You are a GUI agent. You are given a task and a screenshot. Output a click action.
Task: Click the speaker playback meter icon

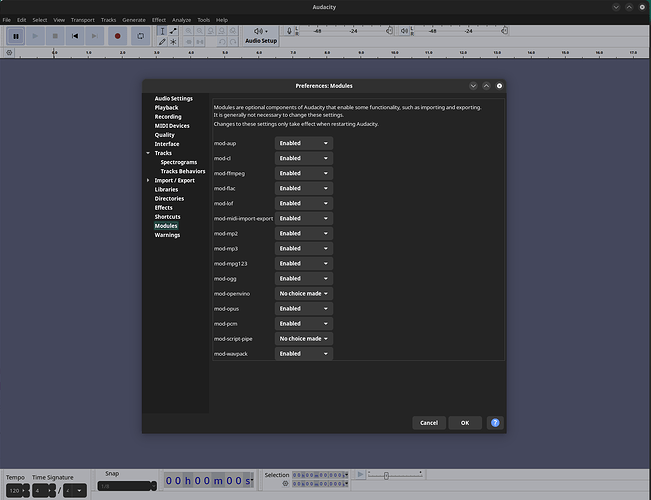click(x=404, y=31)
